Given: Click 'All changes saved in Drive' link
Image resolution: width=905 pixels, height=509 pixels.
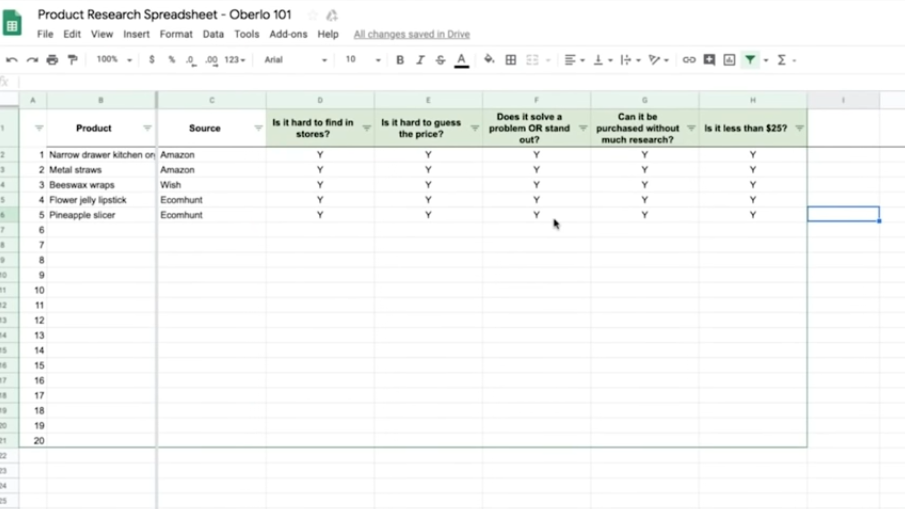Looking at the screenshot, I should click(x=411, y=34).
